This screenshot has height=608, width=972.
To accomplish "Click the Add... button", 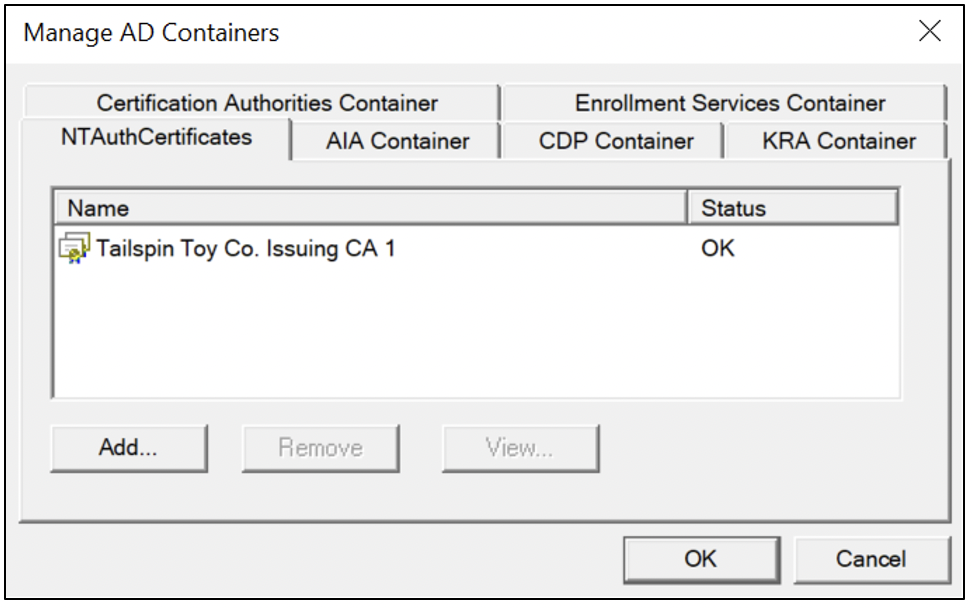I will (x=129, y=448).
